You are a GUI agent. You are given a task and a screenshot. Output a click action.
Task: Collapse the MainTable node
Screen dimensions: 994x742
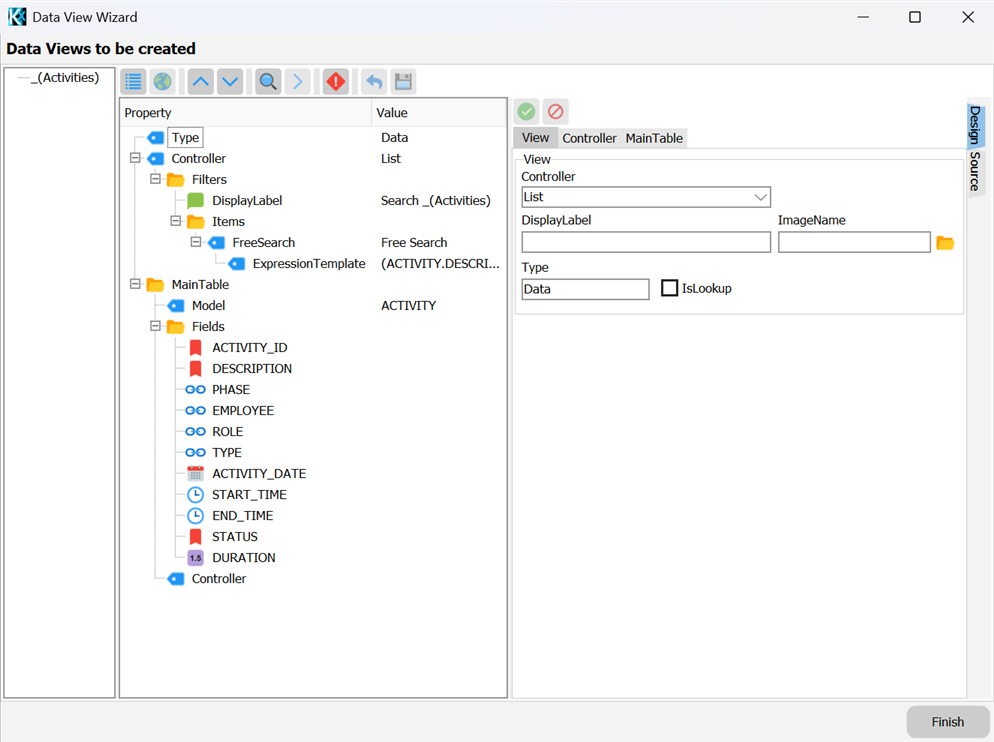[x=135, y=283]
